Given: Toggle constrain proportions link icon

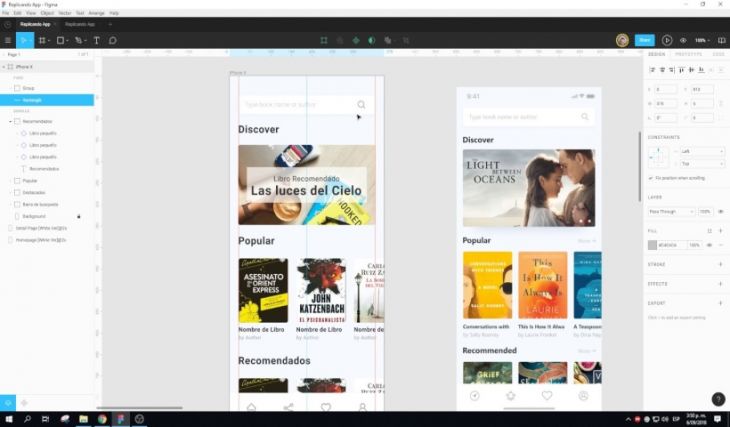Looking at the screenshot, I should point(721,103).
